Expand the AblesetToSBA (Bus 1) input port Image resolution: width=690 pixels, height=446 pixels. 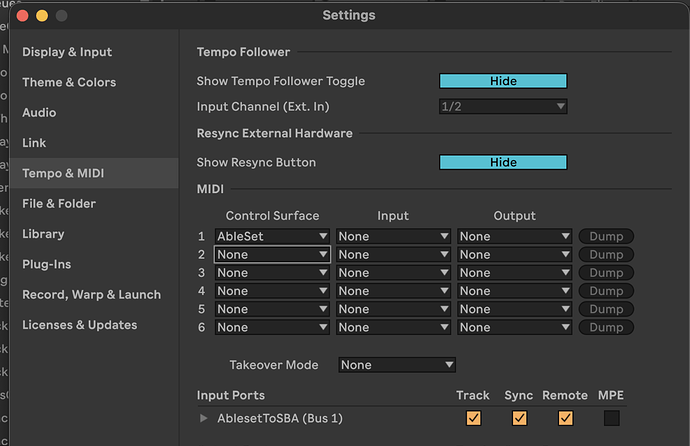coord(203,418)
